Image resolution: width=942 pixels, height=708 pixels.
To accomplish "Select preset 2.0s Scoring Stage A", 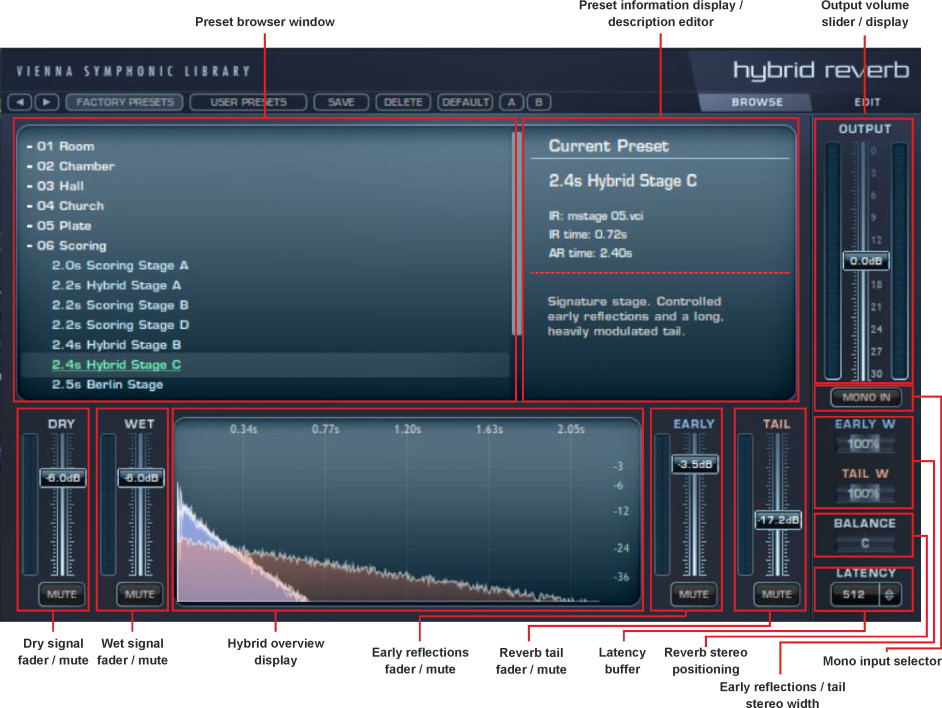I will pos(120,265).
